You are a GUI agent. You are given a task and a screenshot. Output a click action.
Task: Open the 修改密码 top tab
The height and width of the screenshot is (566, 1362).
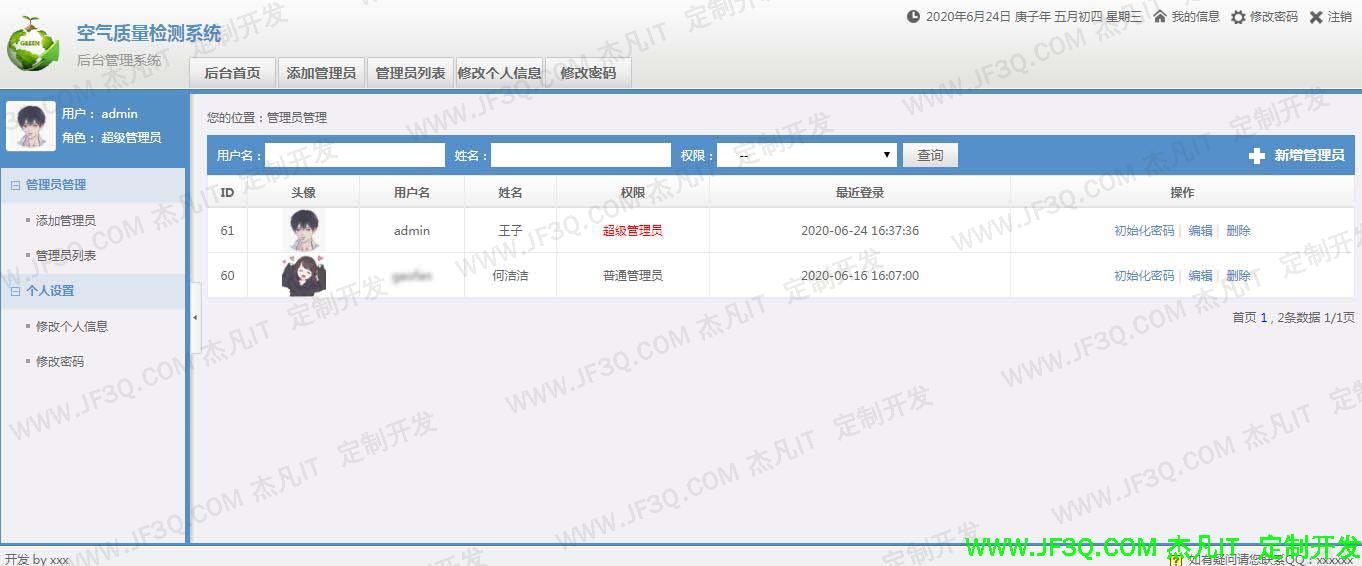point(588,73)
